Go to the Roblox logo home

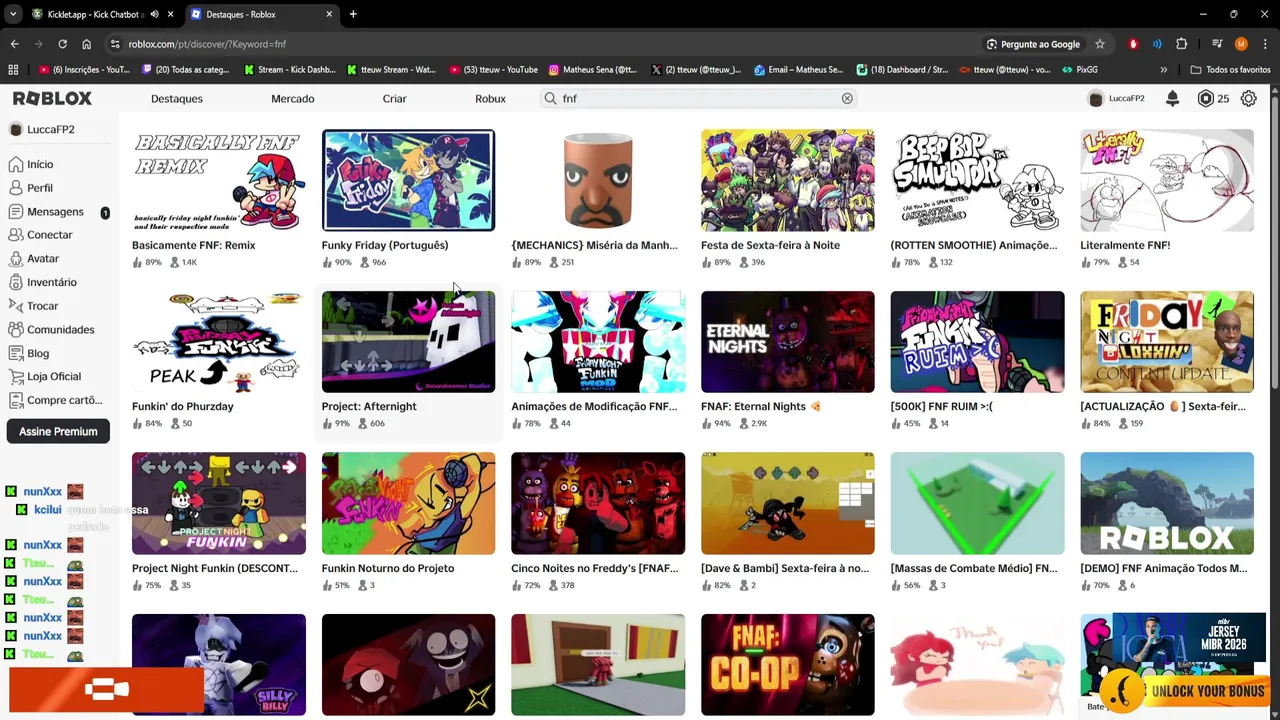pyautogui.click(x=52, y=98)
